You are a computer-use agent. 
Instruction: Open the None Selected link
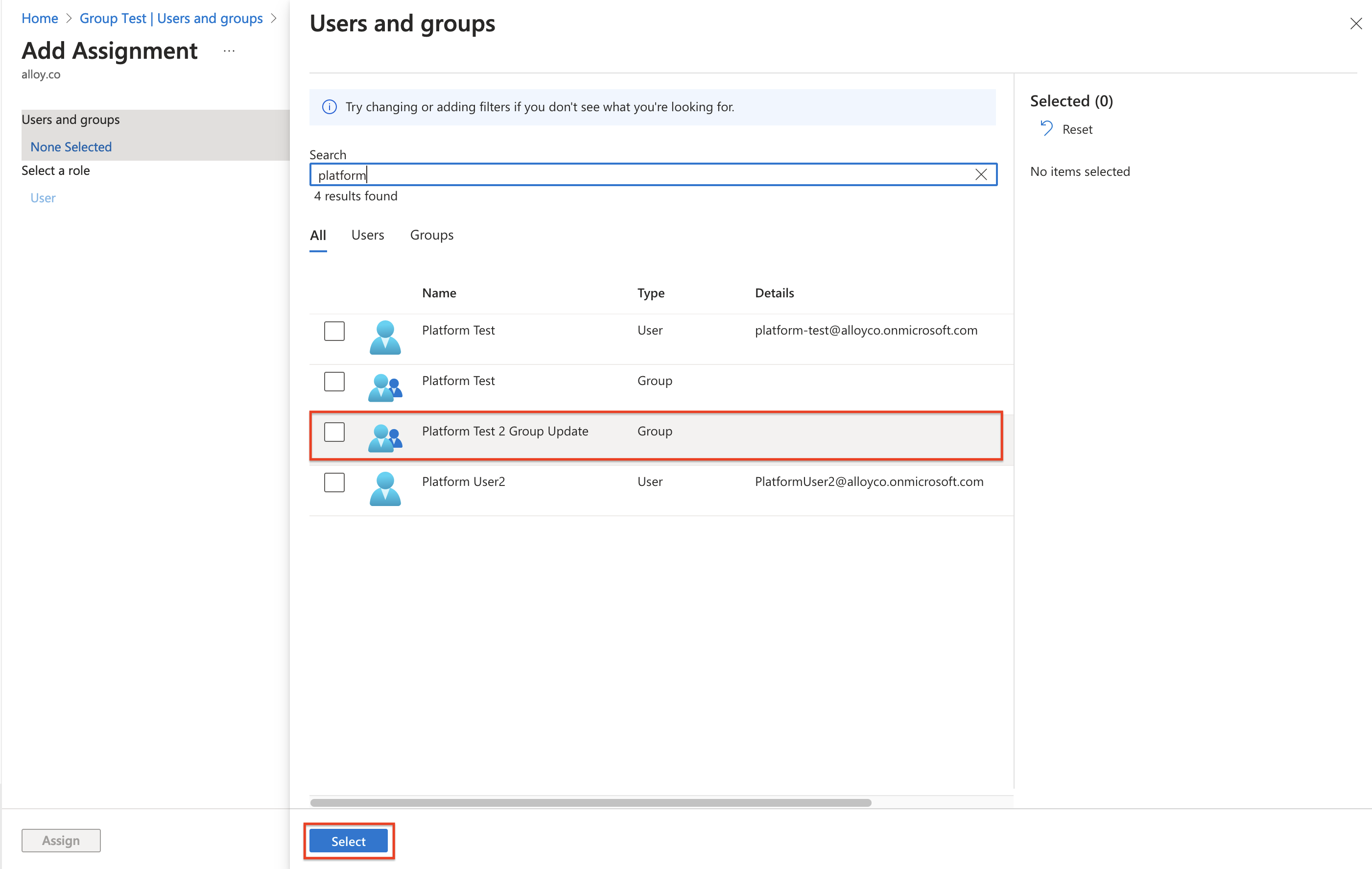pos(71,147)
